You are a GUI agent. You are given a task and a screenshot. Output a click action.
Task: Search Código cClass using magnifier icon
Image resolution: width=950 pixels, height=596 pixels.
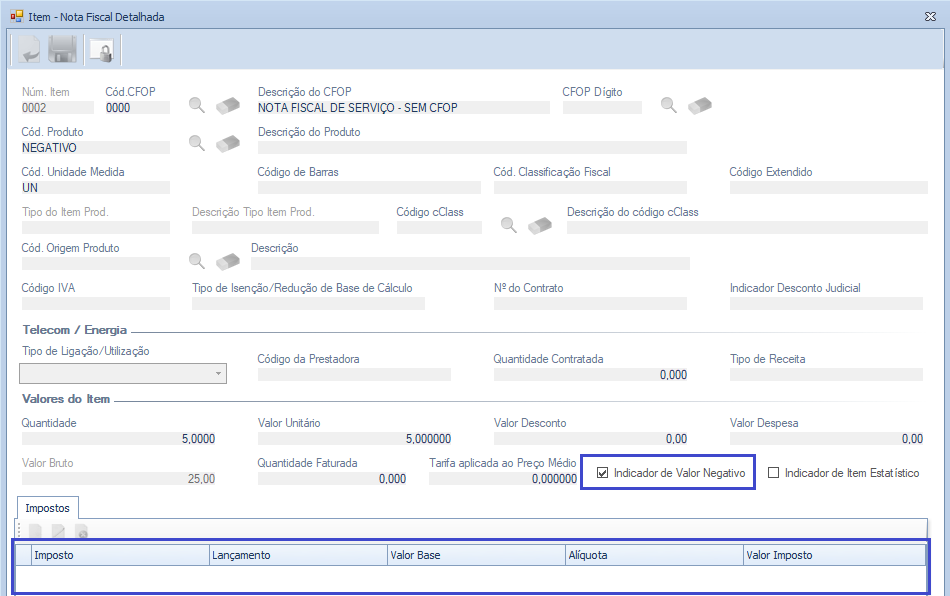[x=509, y=225]
